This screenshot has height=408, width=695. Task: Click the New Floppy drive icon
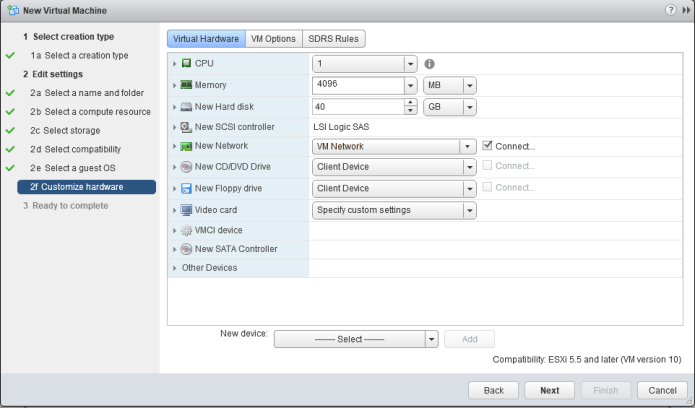[187, 189]
